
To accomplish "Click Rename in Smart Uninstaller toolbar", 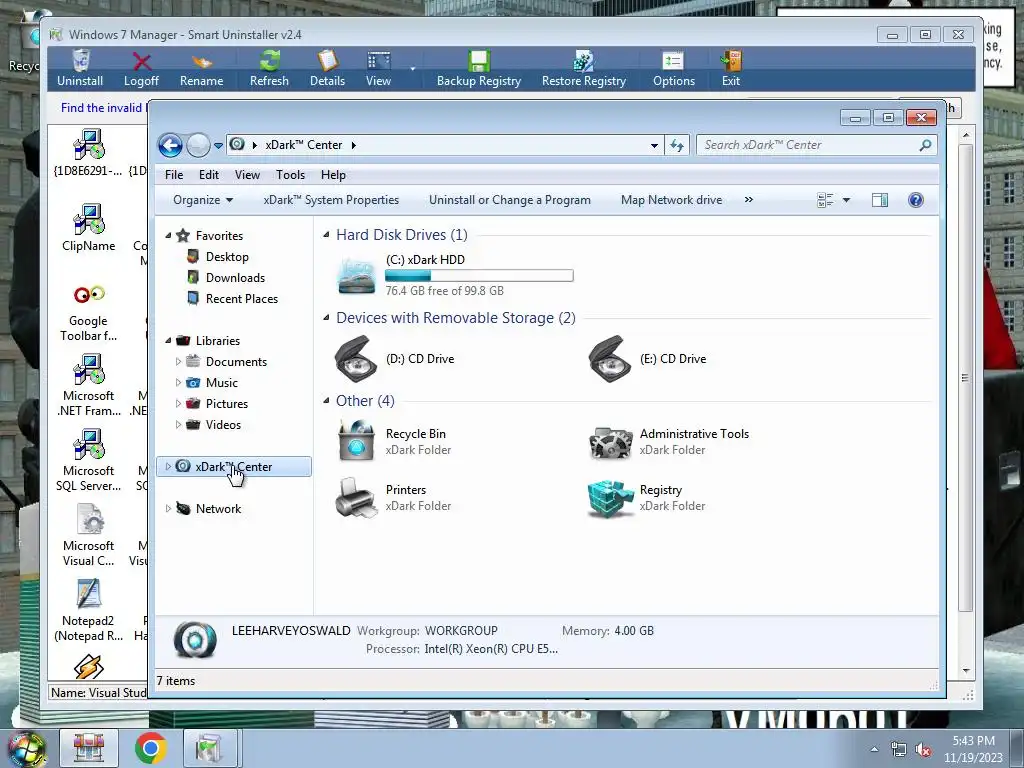I will (201, 69).
